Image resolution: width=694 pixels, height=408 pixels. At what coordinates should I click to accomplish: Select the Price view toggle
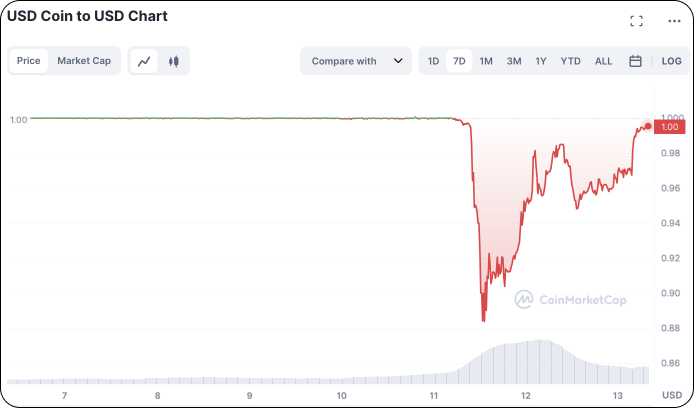28,61
